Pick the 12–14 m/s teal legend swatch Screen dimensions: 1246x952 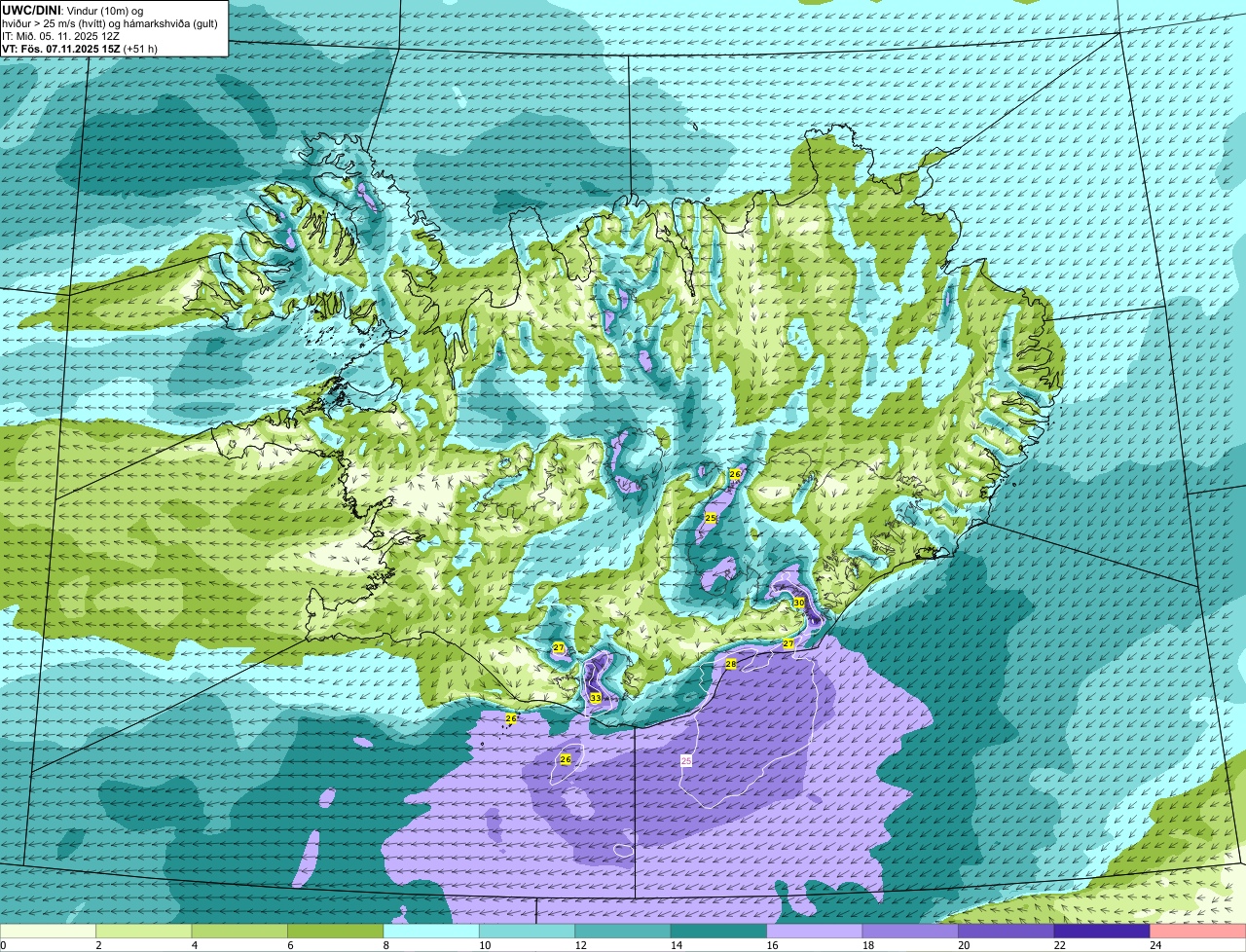(623, 932)
